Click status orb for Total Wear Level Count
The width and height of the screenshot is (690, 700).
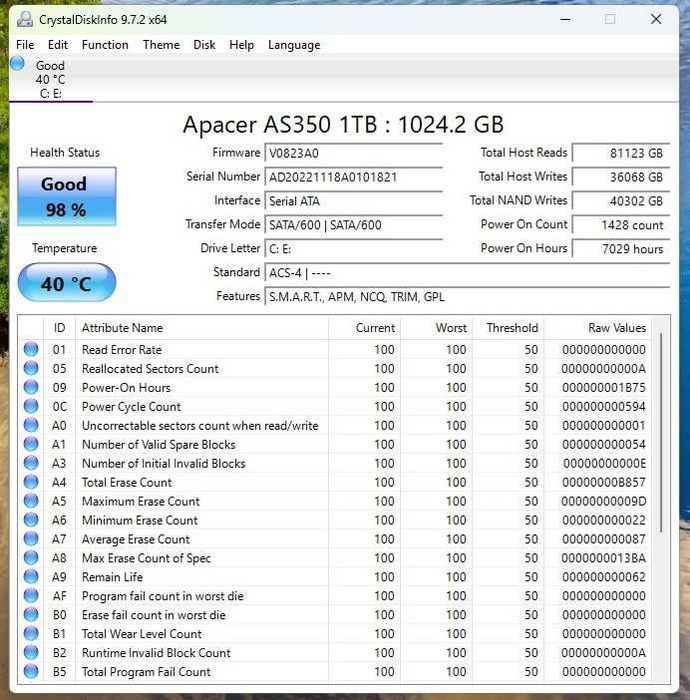[31, 633]
